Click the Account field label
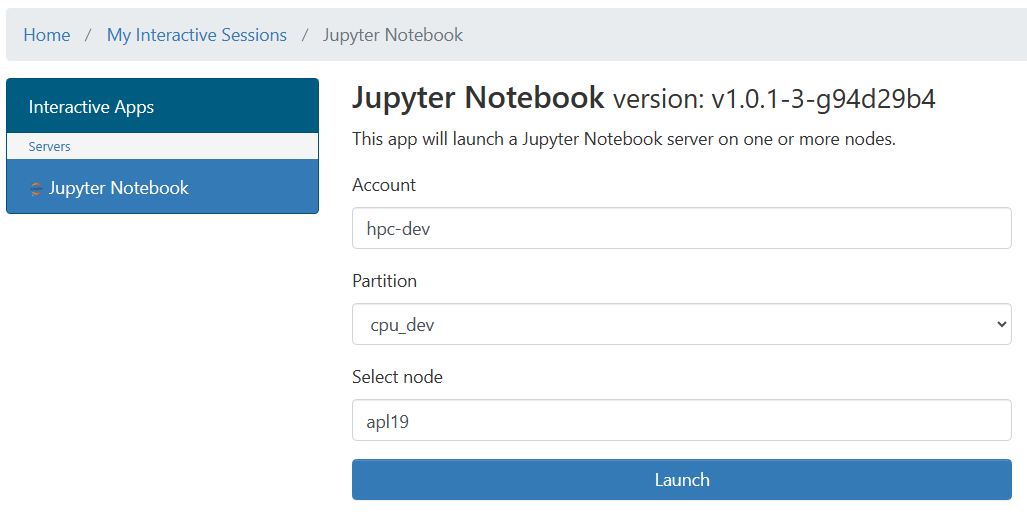The image size is (1027, 516). [384, 185]
